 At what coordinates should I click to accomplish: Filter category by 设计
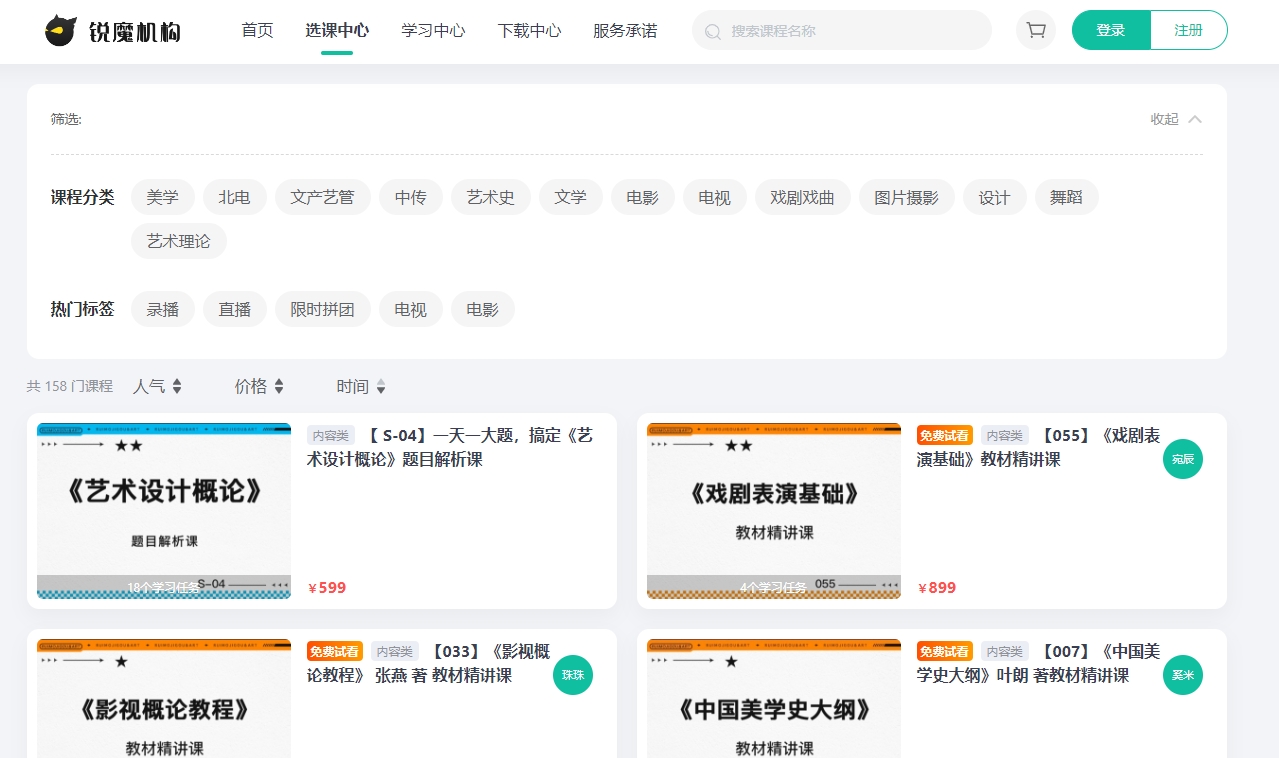click(995, 197)
